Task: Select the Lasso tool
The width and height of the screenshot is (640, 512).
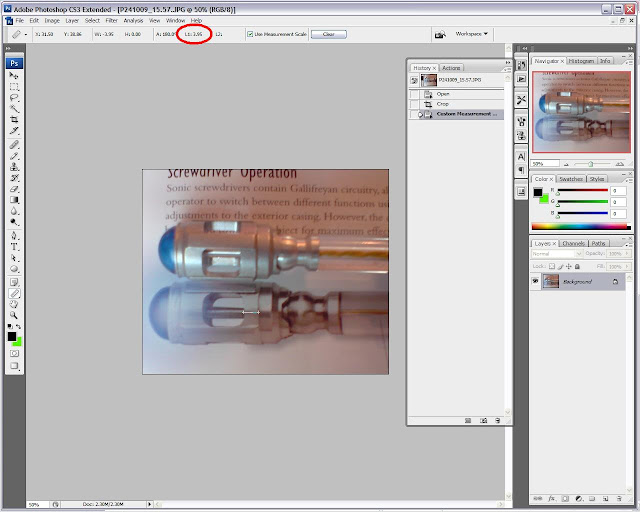Action: click(x=14, y=98)
